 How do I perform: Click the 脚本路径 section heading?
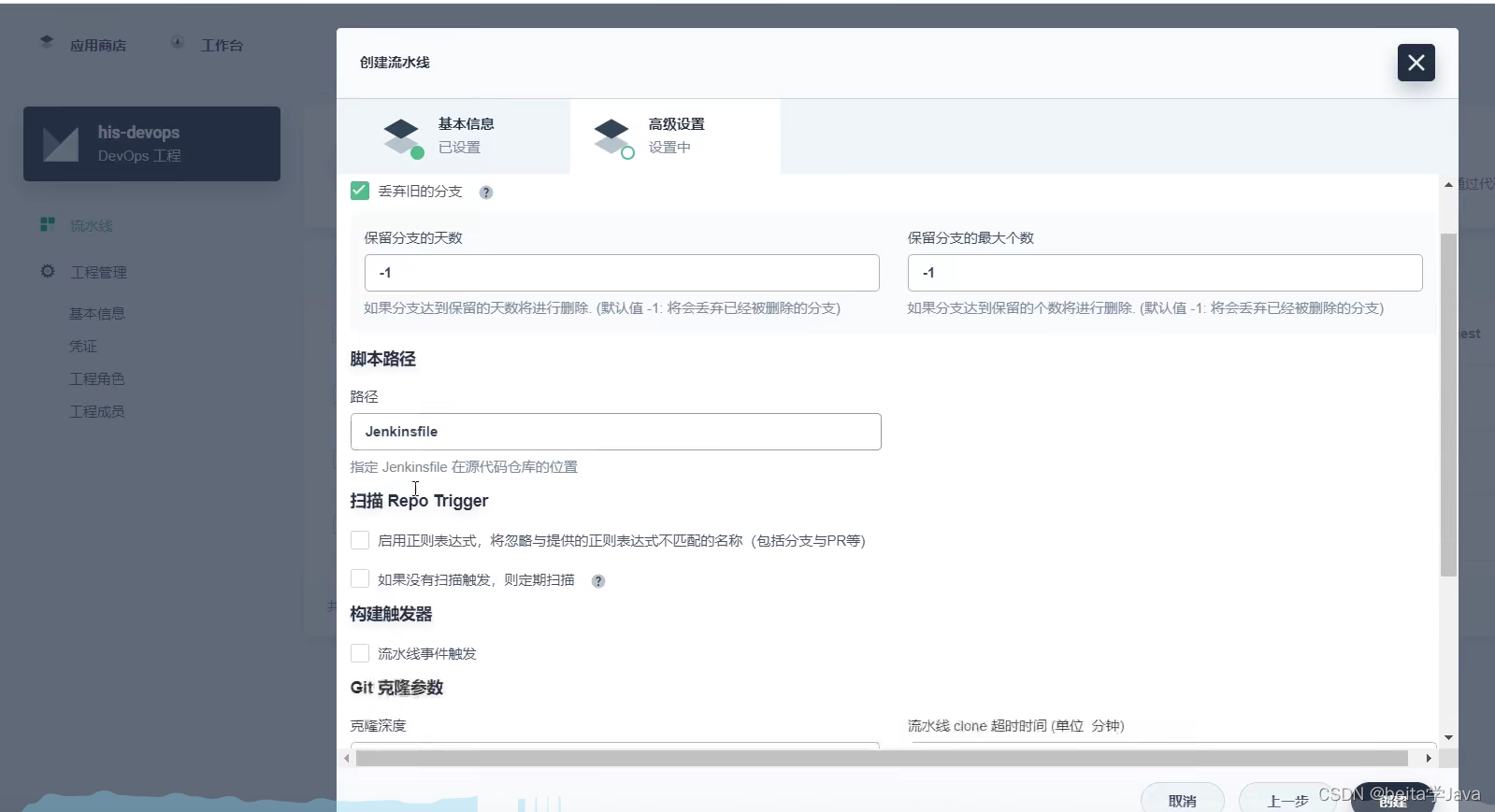point(383,359)
